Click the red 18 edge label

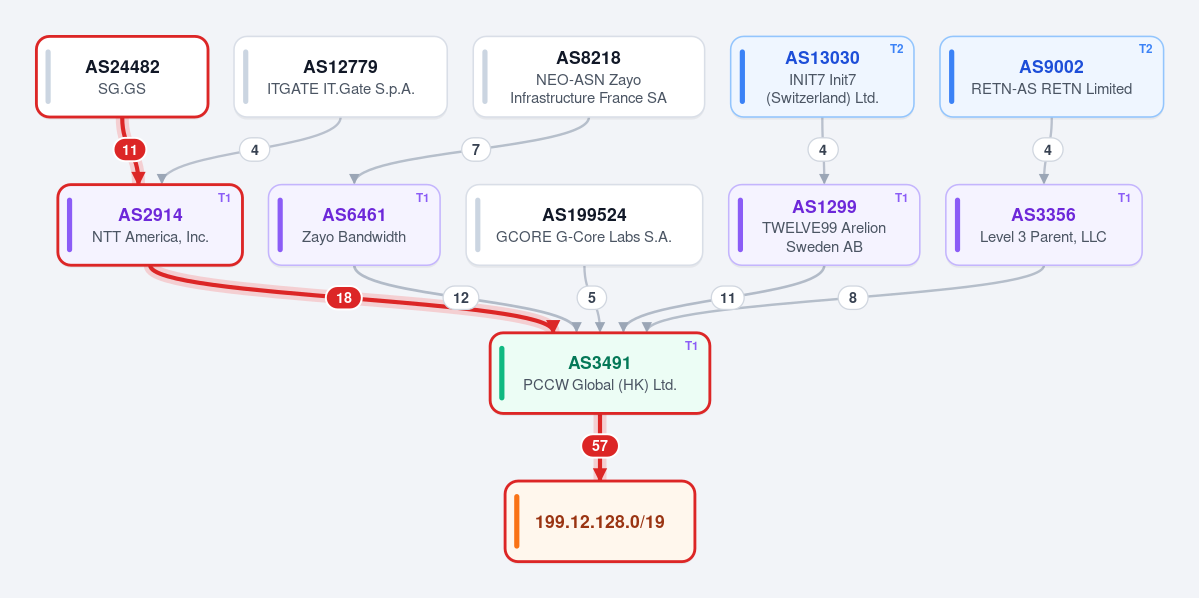tap(344, 298)
